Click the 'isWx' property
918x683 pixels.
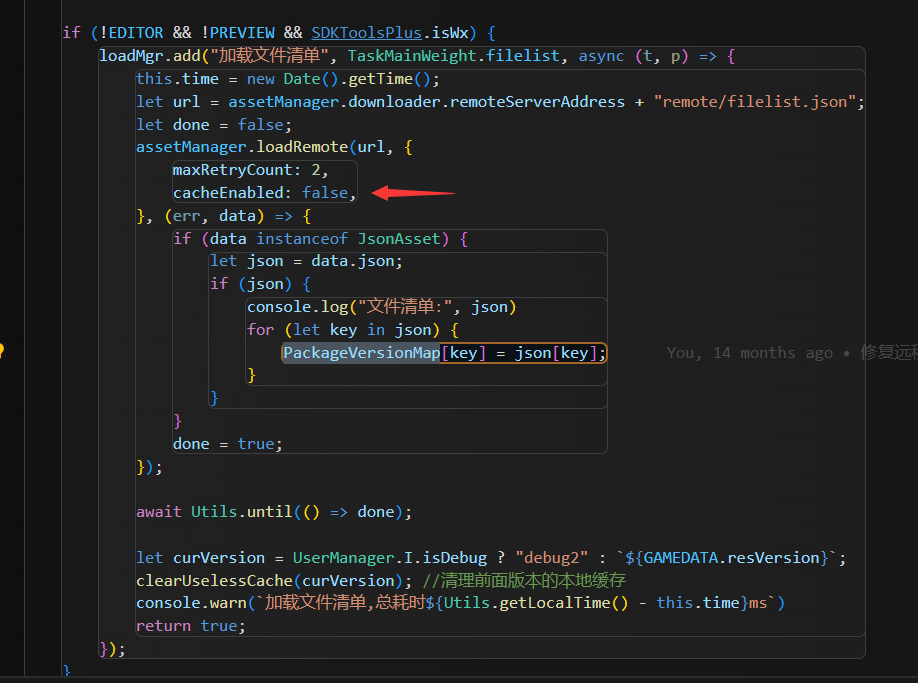pyautogui.click(x=450, y=33)
